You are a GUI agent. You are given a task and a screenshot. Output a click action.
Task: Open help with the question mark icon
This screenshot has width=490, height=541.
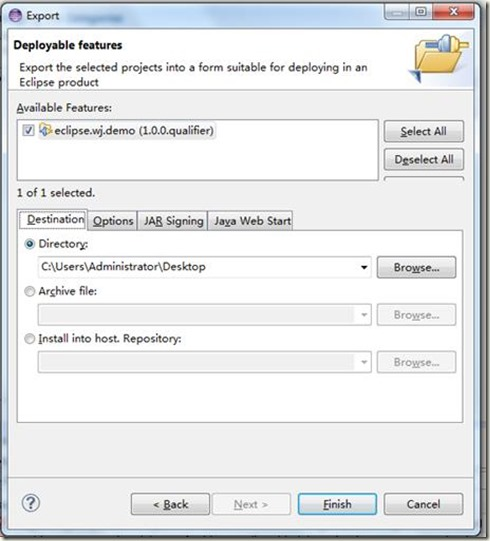[31, 503]
